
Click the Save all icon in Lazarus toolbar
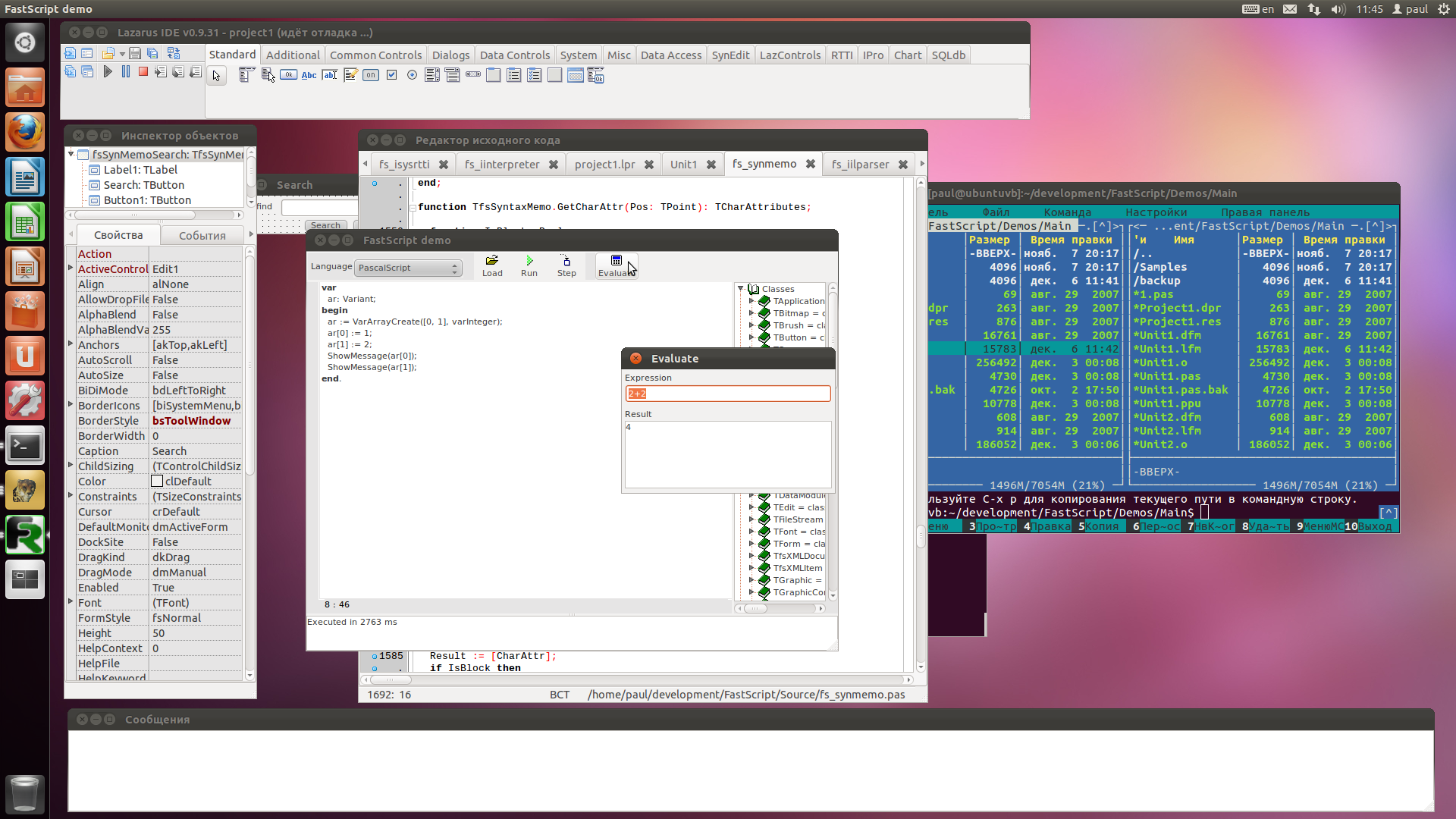pos(152,53)
